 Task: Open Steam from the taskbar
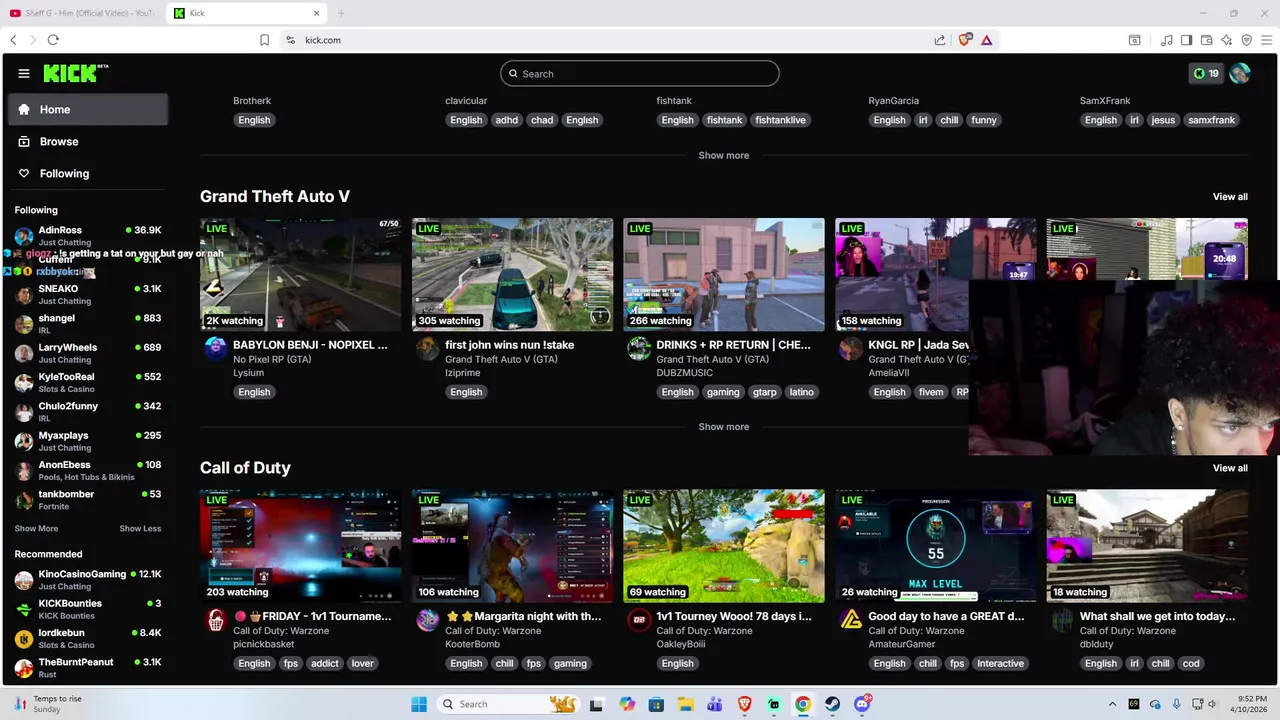coord(832,704)
